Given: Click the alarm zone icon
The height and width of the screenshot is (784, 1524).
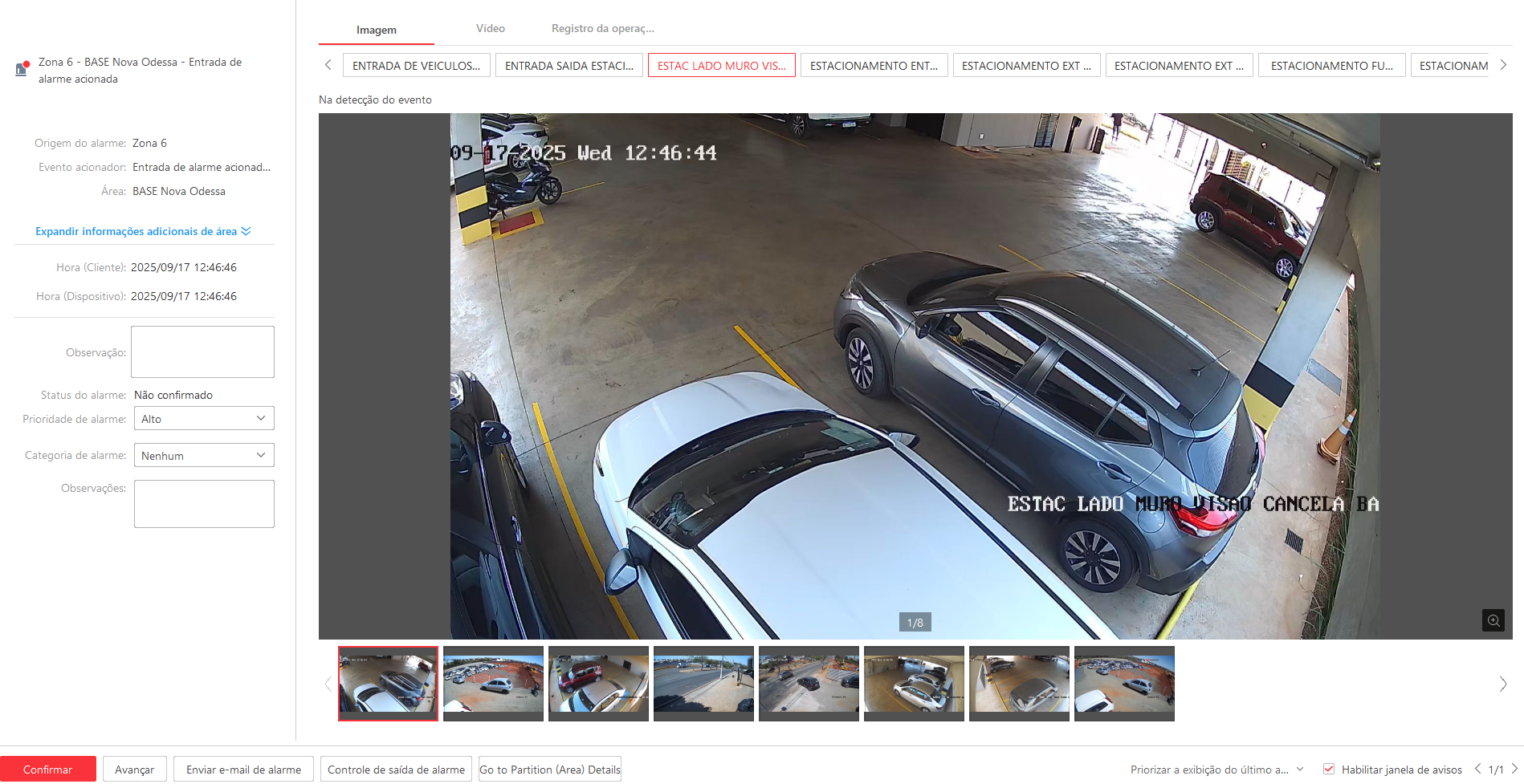Looking at the screenshot, I should coord(22,69).
